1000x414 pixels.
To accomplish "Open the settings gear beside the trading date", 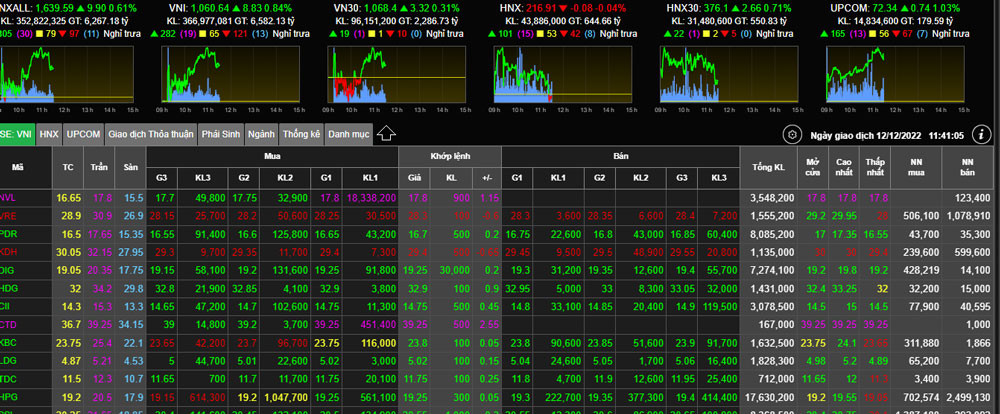I will tap(792, 135).
